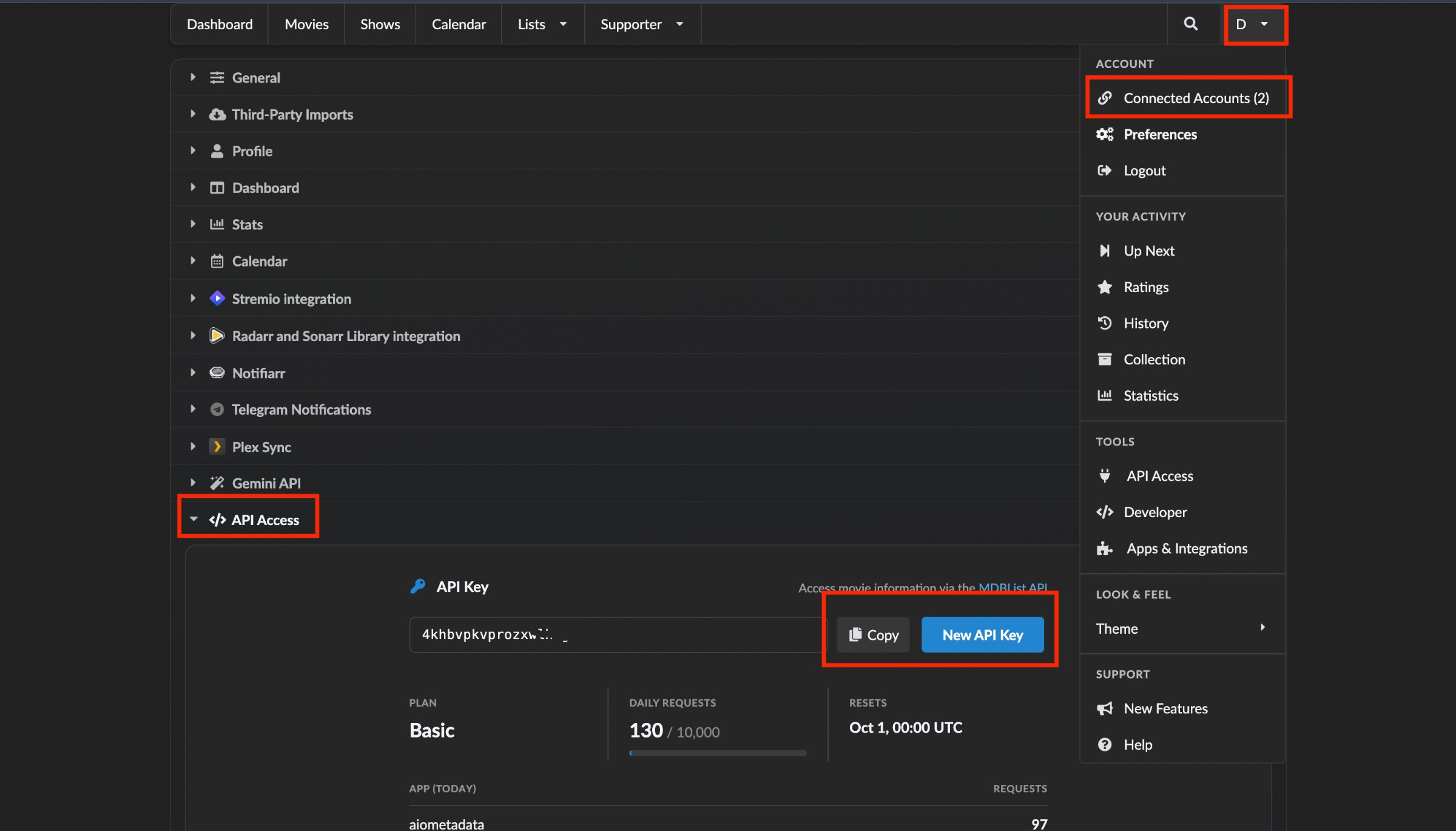Collapse the API Access section arrow
Viewport: 1456px width, 831px height.
[194, 519]
